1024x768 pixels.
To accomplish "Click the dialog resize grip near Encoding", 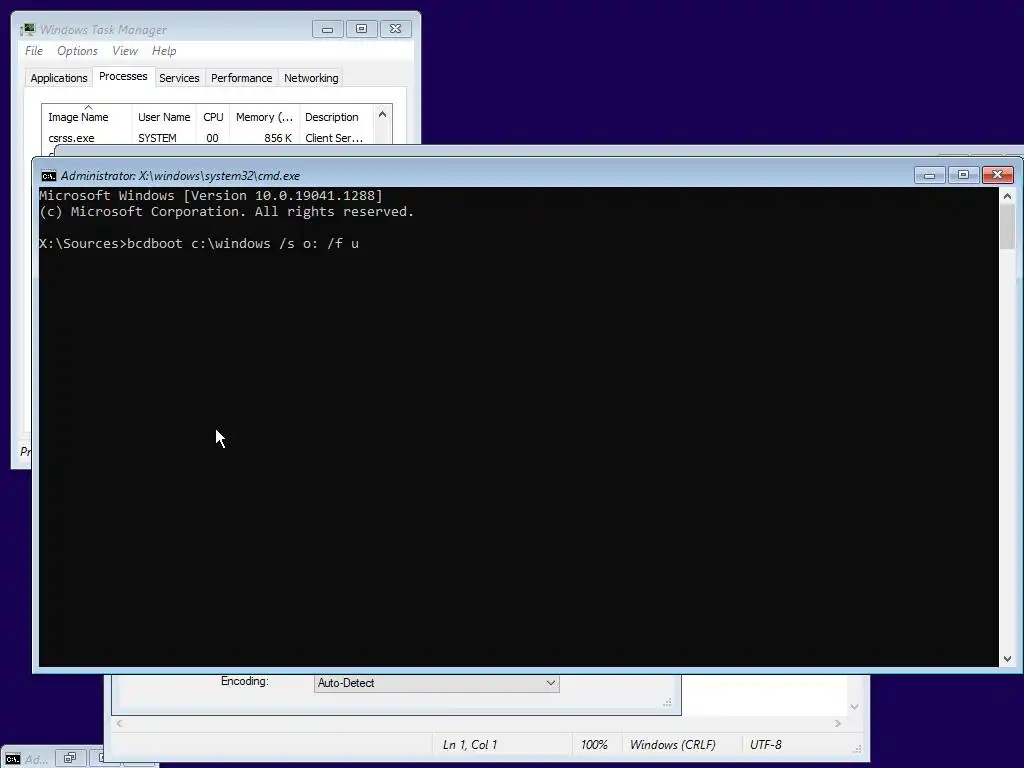I will coord(667,703).
